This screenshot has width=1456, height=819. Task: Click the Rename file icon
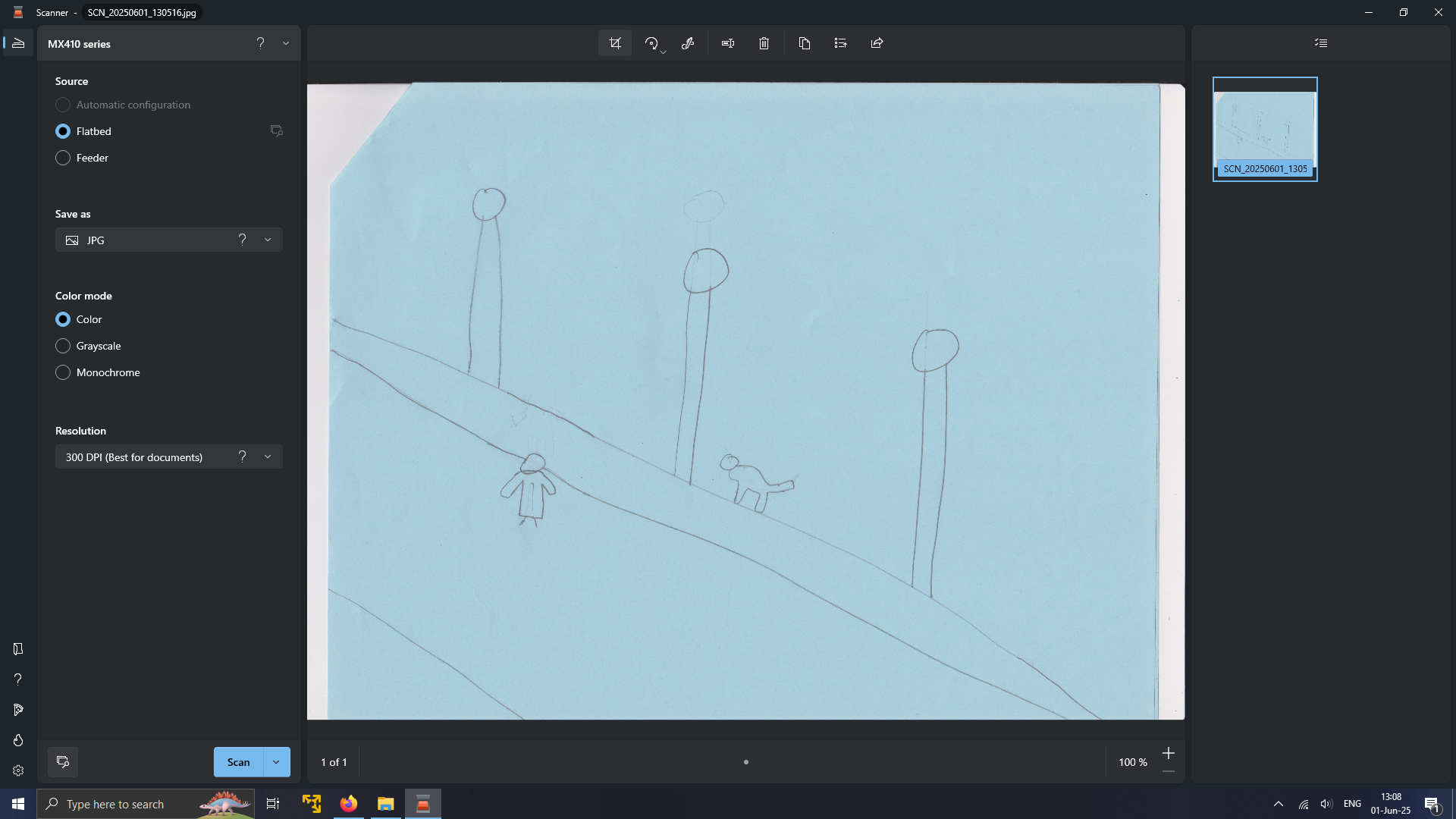(x=728, y=43)
